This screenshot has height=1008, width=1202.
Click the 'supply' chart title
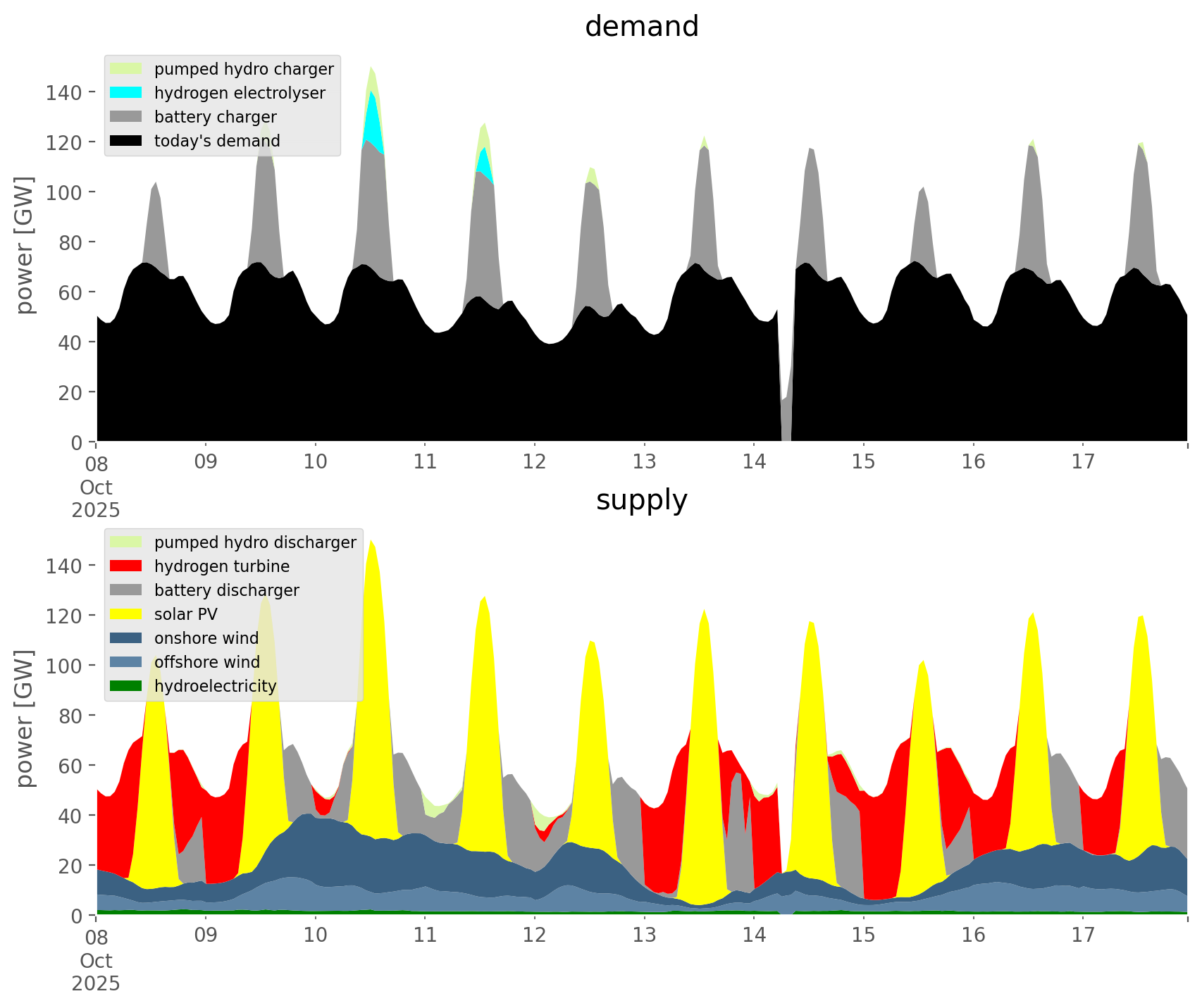(x=641, y=500)
